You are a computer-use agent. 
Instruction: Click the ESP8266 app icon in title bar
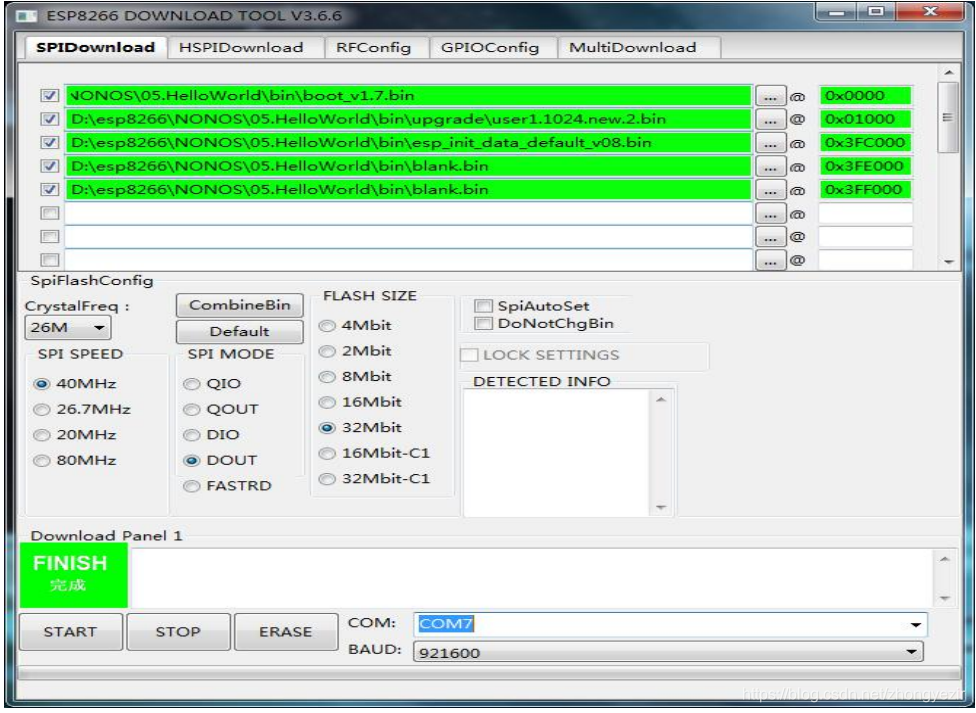tap(27, 16)
